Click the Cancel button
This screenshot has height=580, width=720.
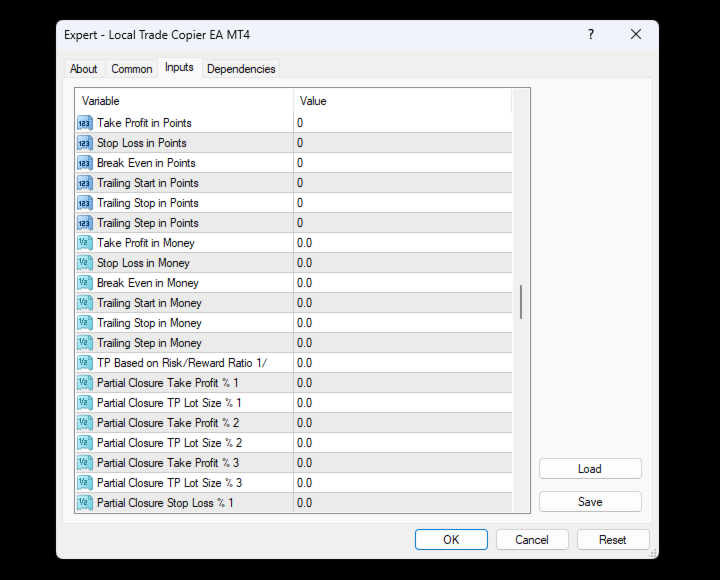pos(532,540)
